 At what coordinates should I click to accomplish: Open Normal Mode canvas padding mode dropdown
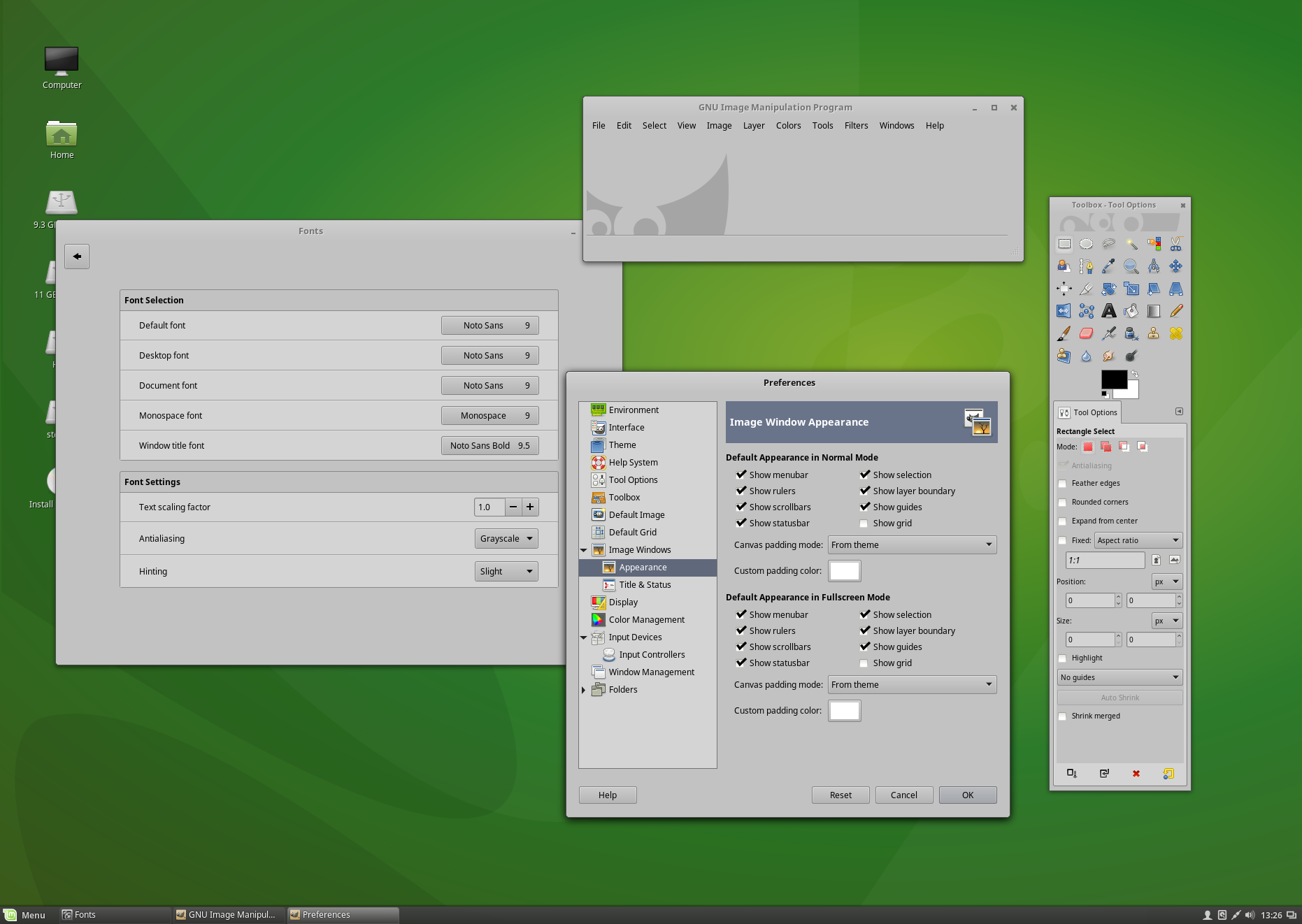(x=913, y=545)
